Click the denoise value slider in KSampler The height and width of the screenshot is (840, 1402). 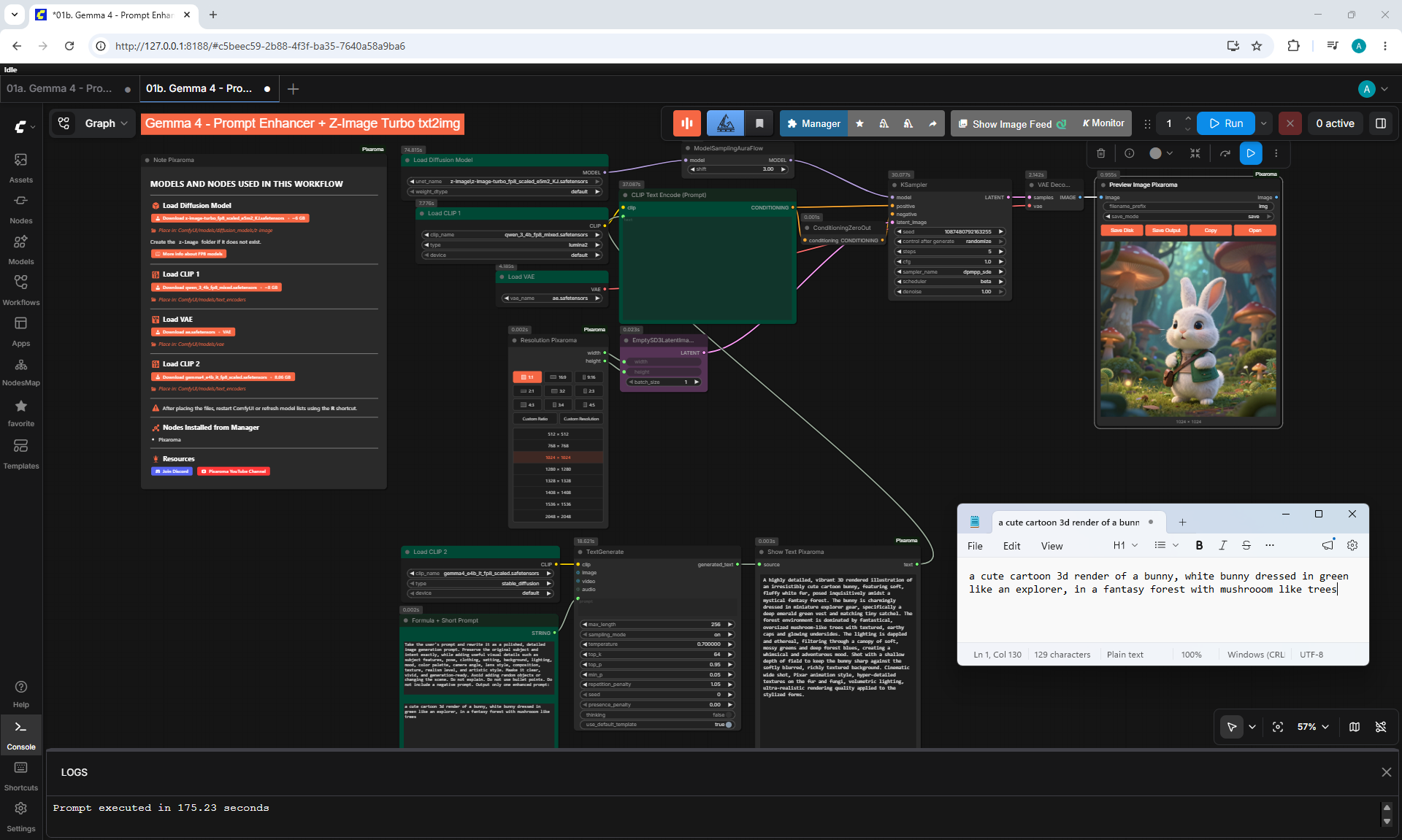[x=950, y=292]
